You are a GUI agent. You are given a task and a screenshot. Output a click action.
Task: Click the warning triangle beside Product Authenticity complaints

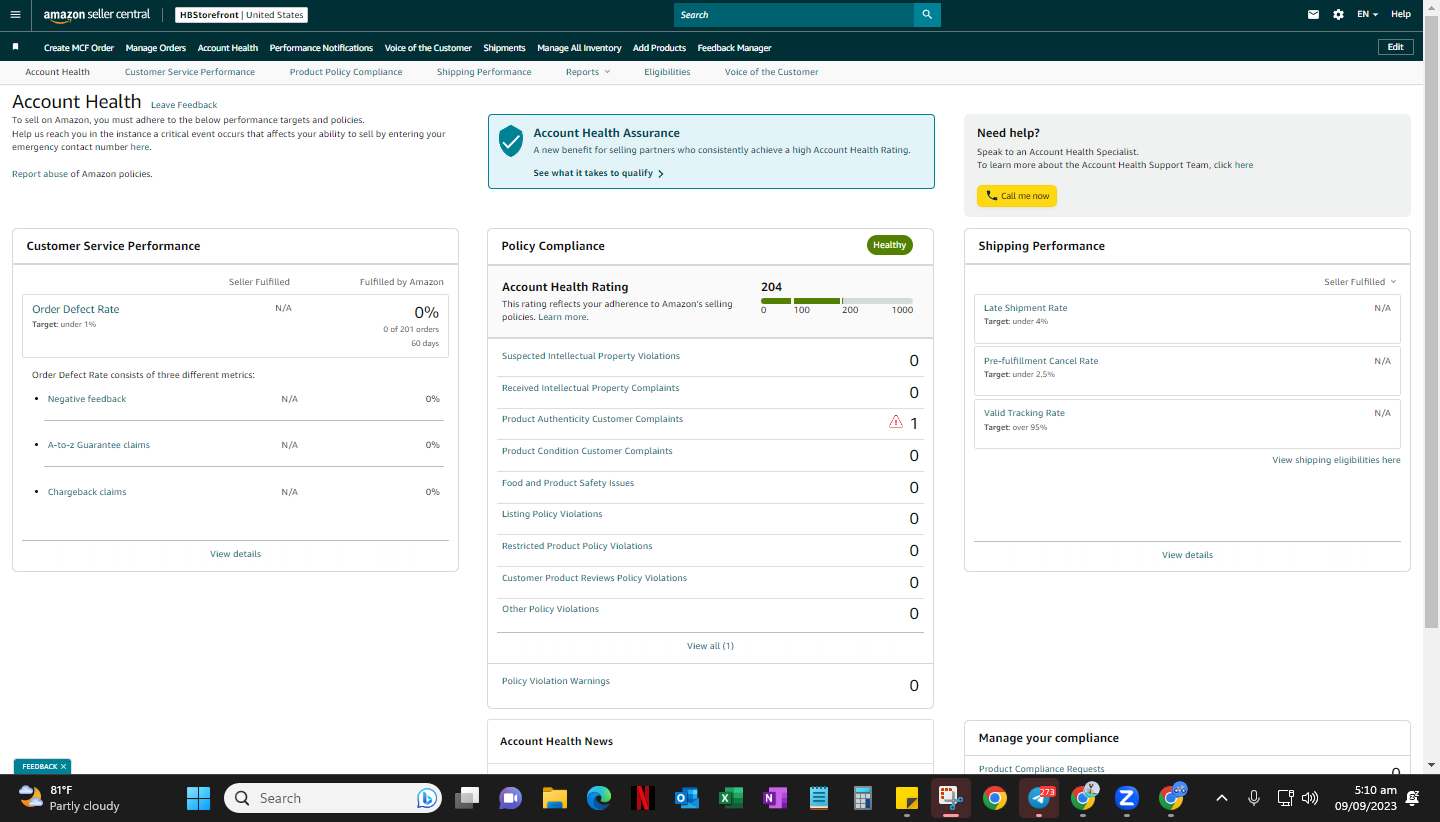tap(896, 422)
